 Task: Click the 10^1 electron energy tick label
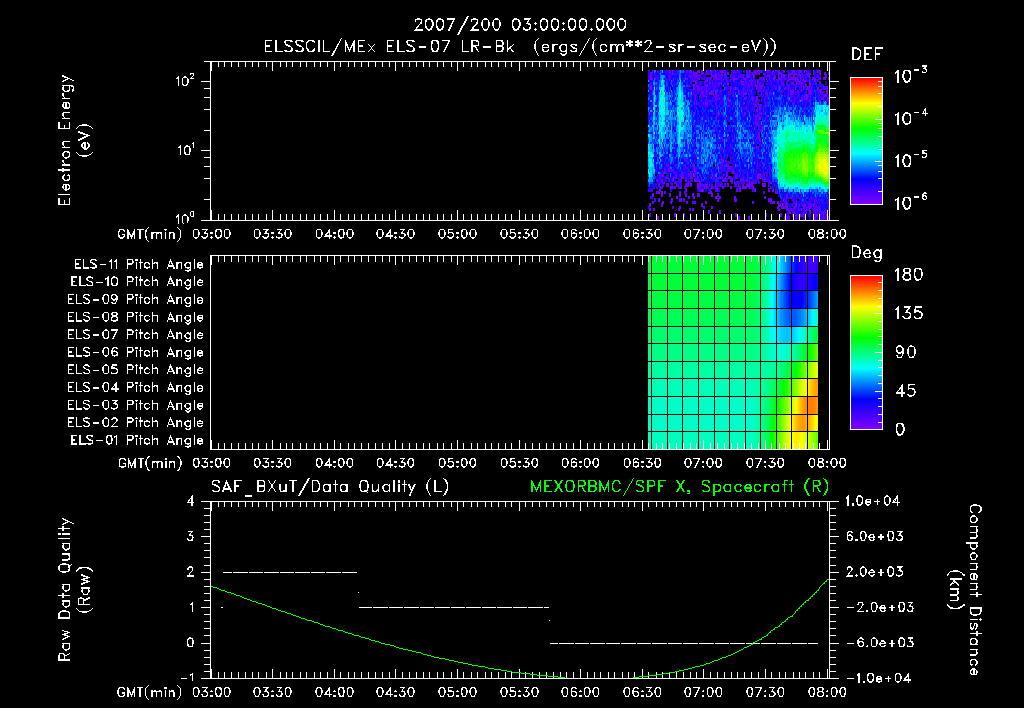click(185, 150)
